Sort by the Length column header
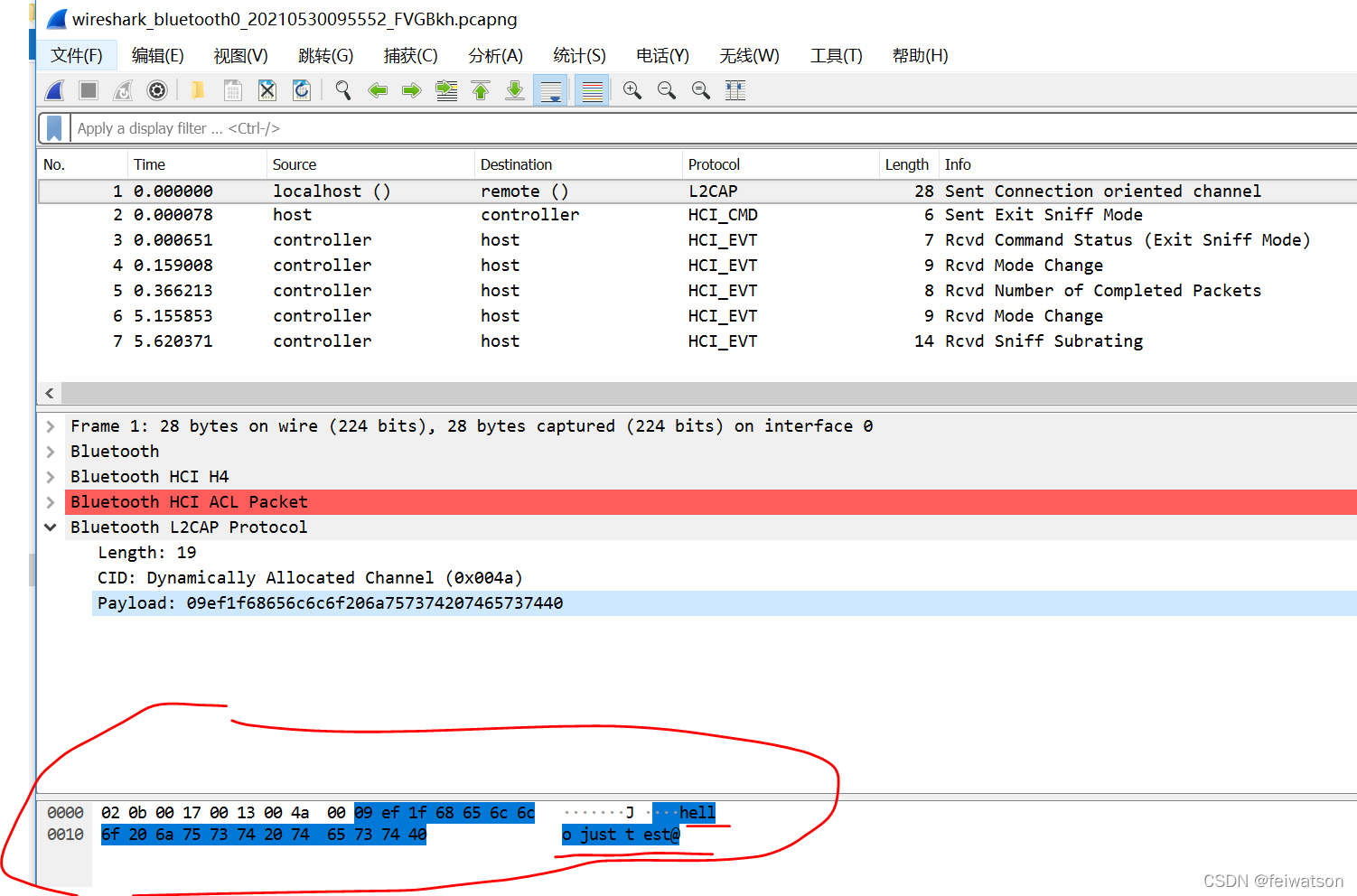 coord(909,164)
